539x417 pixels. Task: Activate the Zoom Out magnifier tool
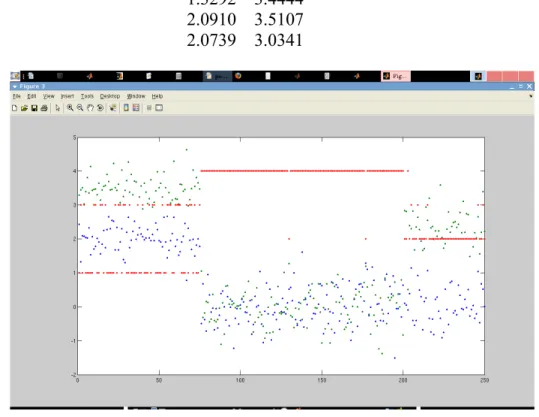(80, 108)
